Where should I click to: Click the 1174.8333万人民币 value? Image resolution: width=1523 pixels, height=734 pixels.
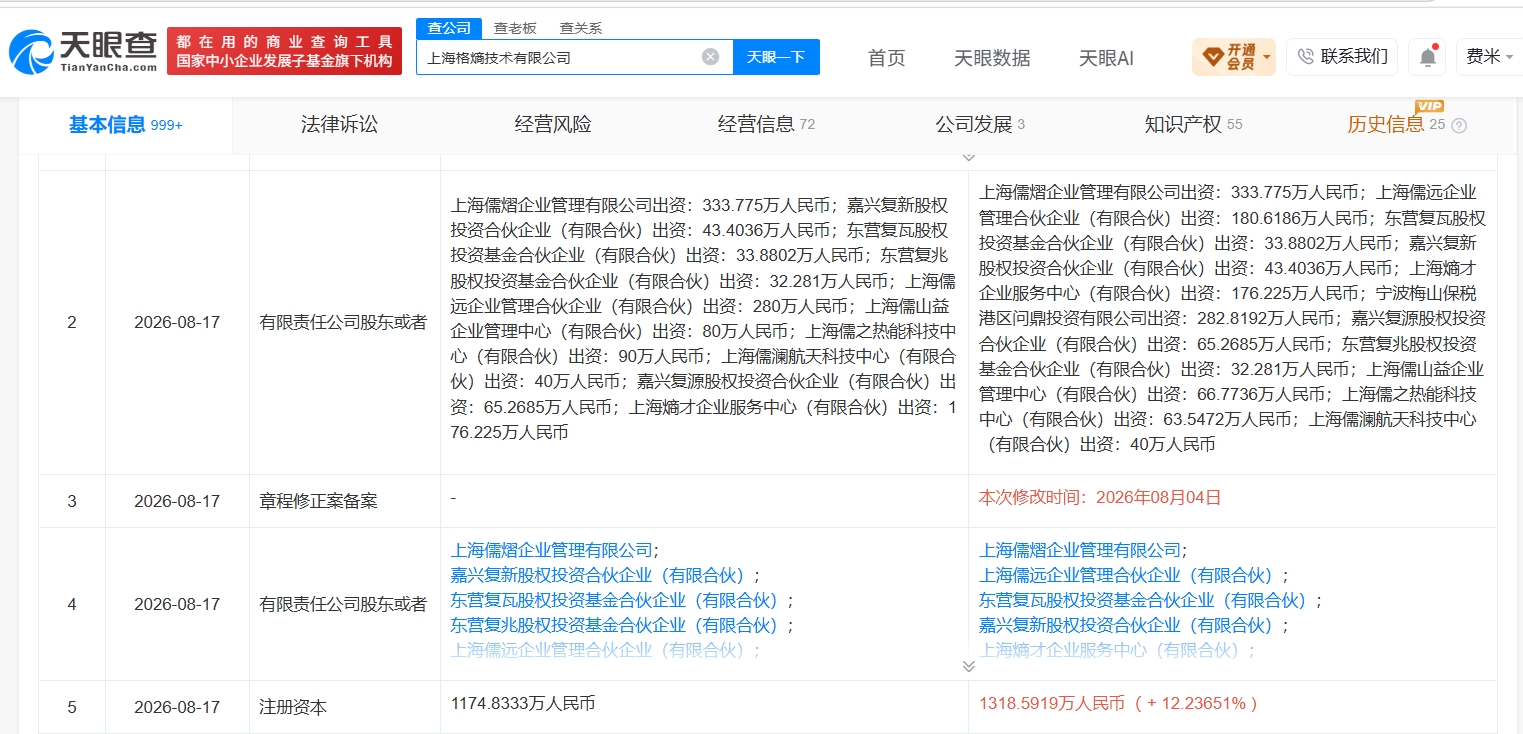[x=523, y=704]
